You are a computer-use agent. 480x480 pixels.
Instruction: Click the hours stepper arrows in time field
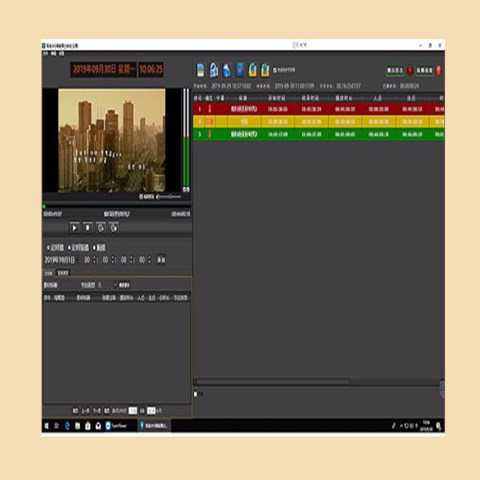(95, 260)
